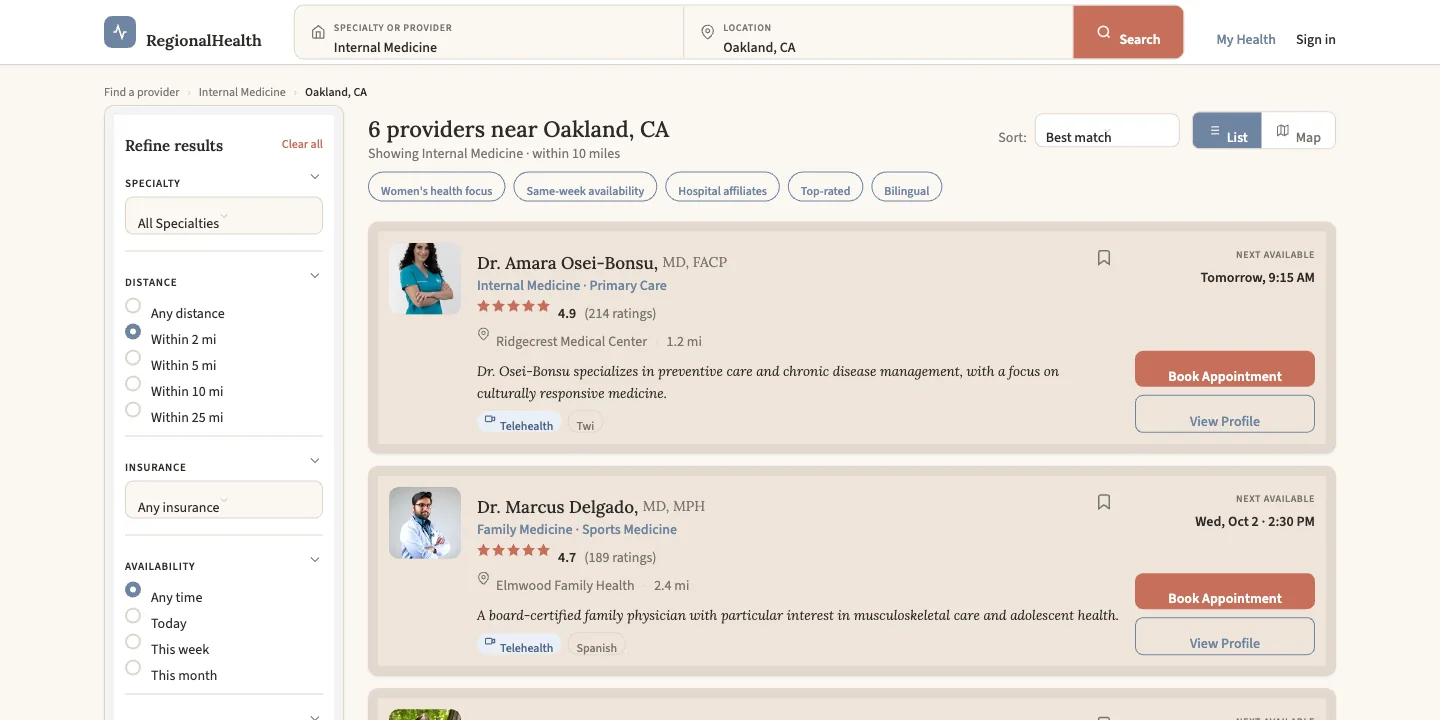
Task: View Profile of Dr. Marcus Delgado
Action: [1225, 636]
